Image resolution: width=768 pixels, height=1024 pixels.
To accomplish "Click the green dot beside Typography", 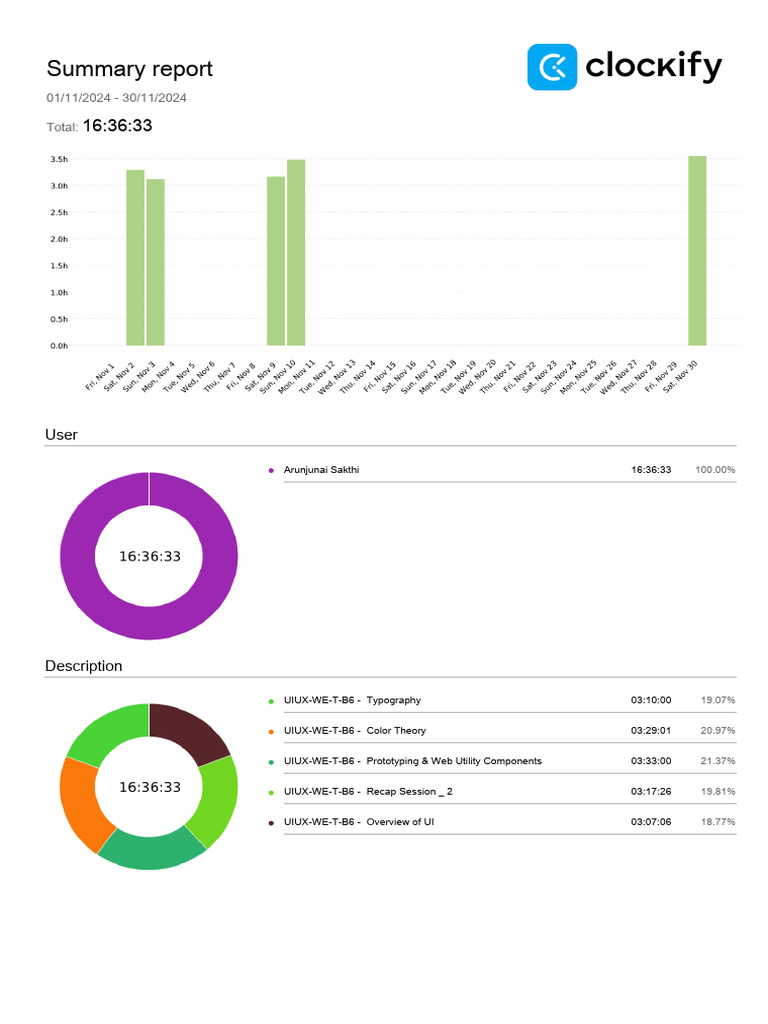I will pyautogui.click(x=271, y=701).
